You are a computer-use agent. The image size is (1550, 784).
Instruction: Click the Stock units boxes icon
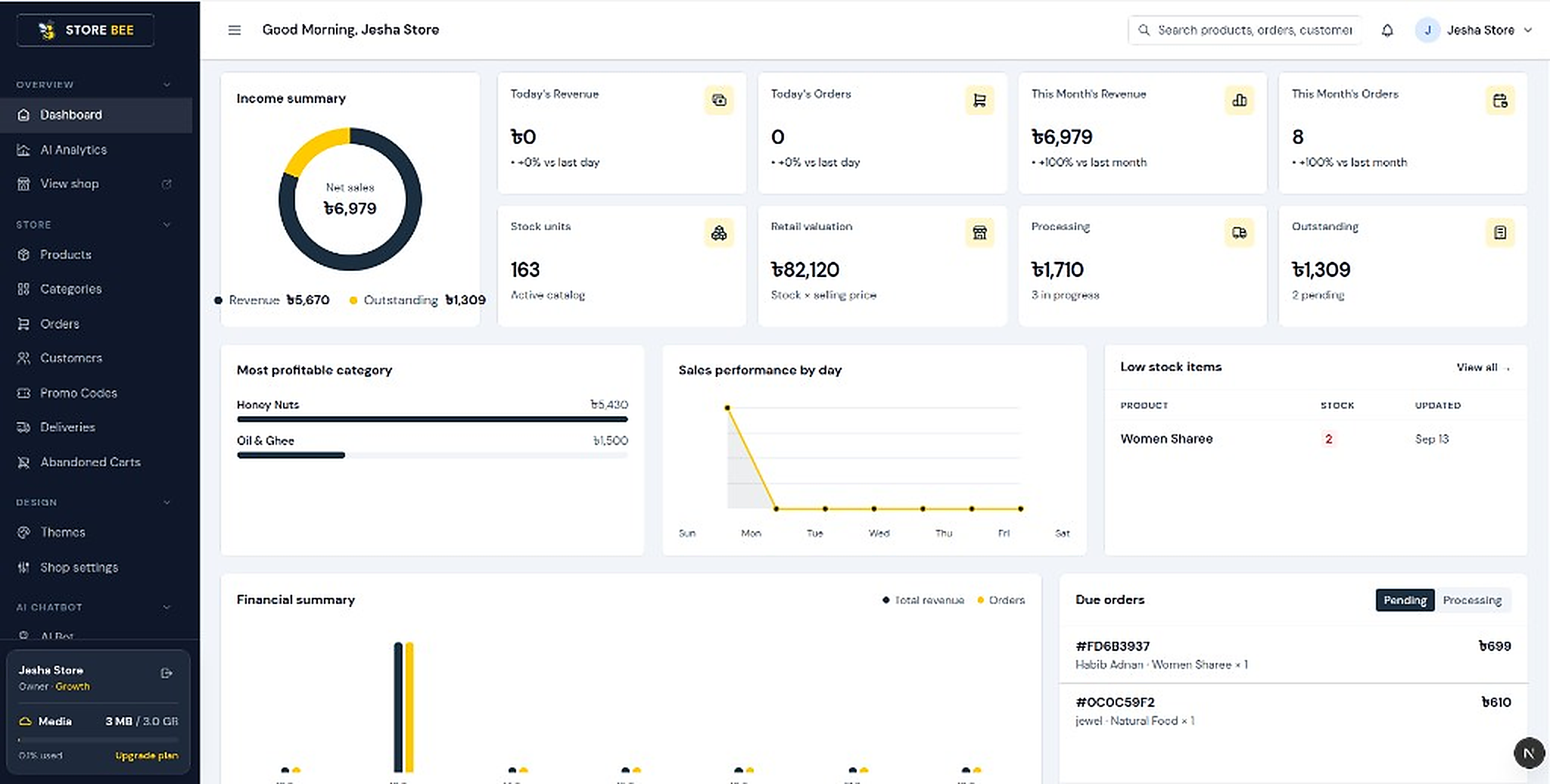click(x=719, y=232)
